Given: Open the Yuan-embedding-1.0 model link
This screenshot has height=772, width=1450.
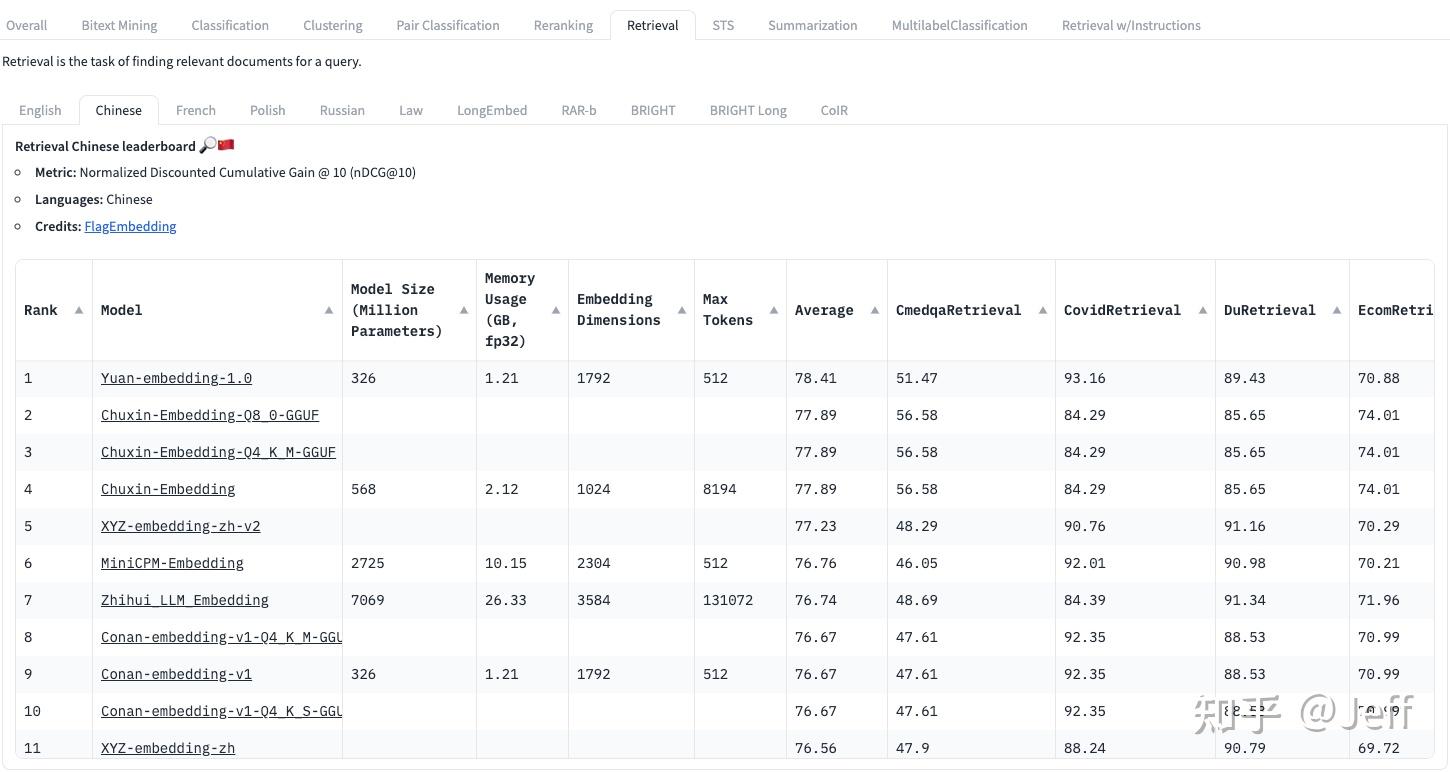Looking at the screenshot, I should pos(176,378).
